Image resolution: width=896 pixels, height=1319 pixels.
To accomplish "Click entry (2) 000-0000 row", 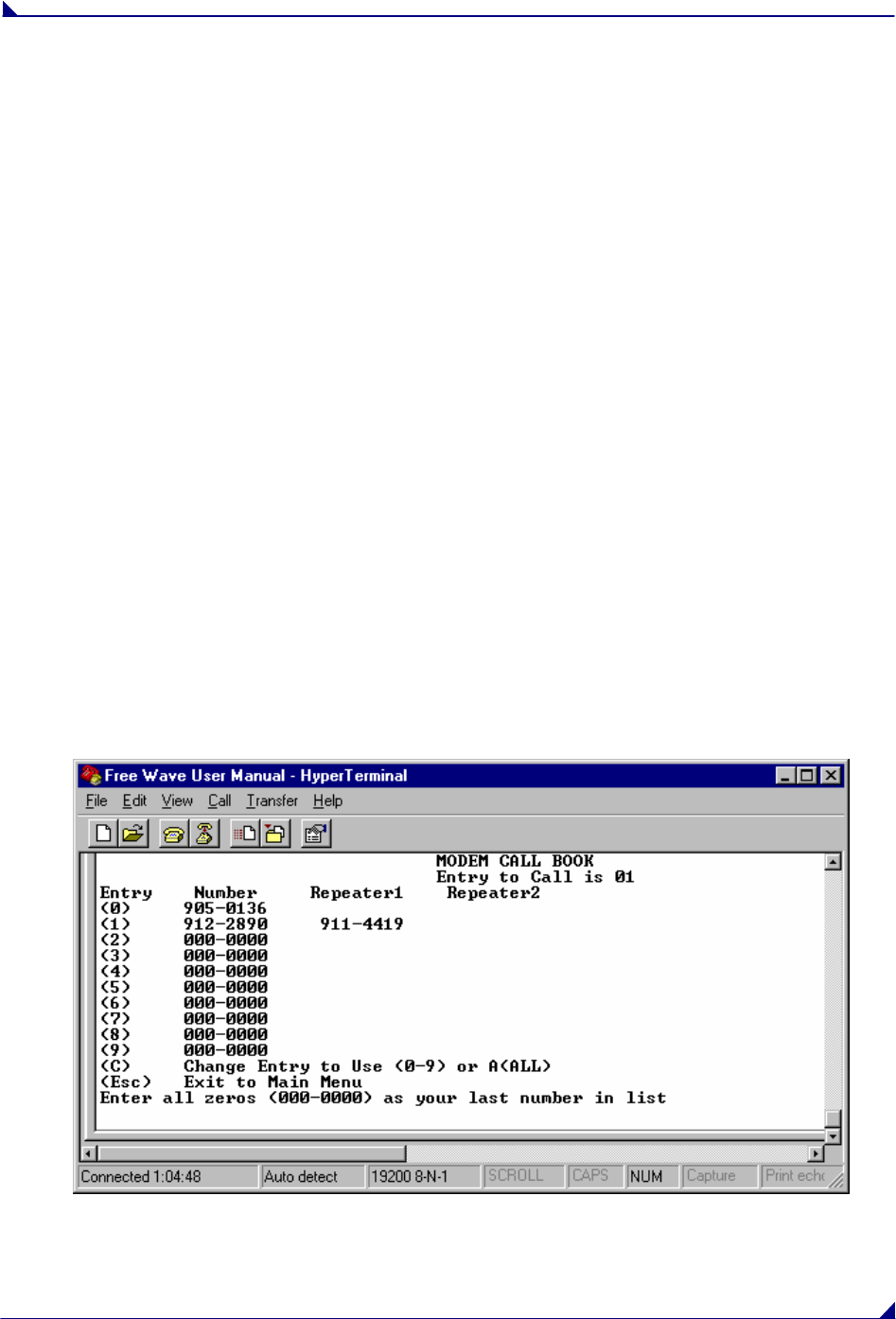I will coord(184,940).
